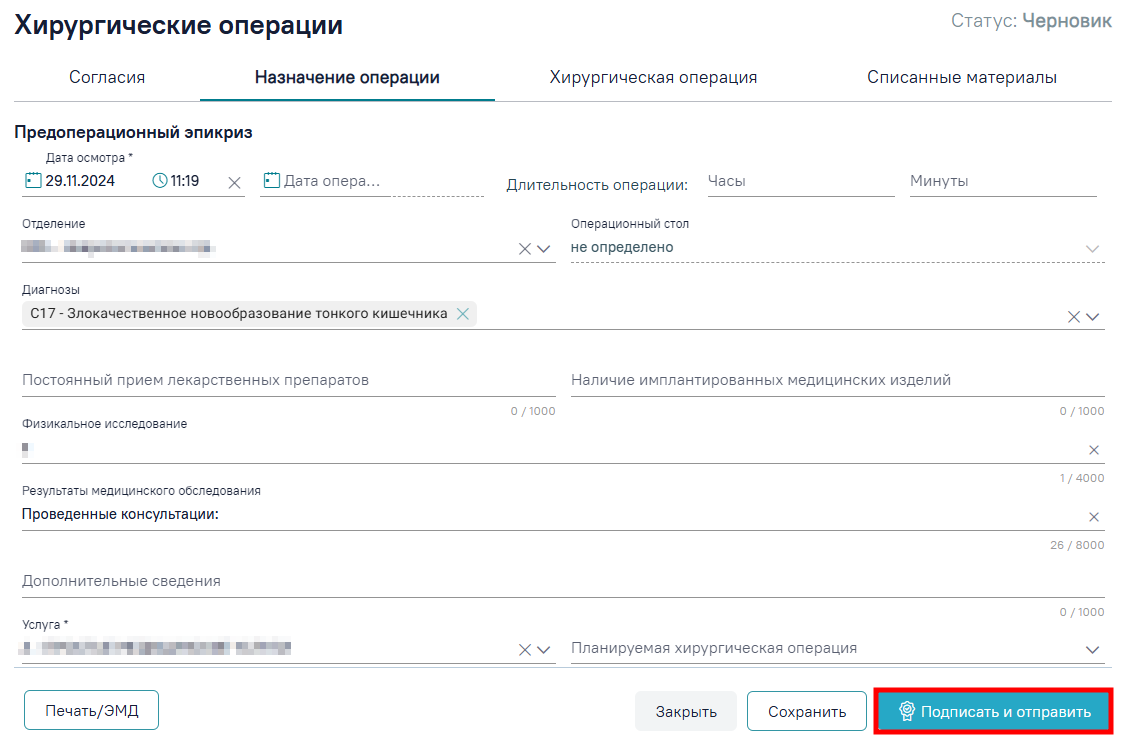This screenshot has width=1123, height=746.
Task: Clear examination date with X icon
Action: click(x=234, y=183)
